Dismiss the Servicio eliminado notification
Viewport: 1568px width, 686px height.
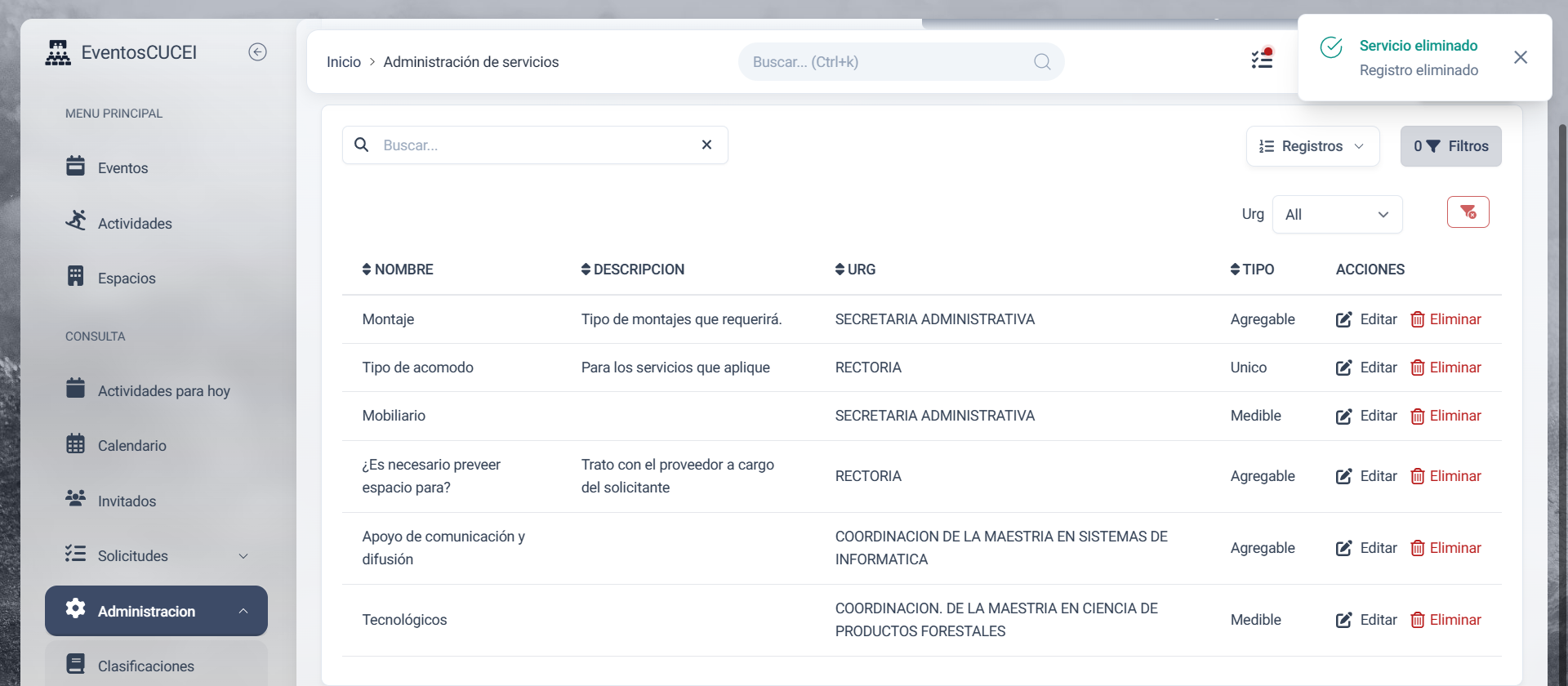click(x=1521, y=57)
